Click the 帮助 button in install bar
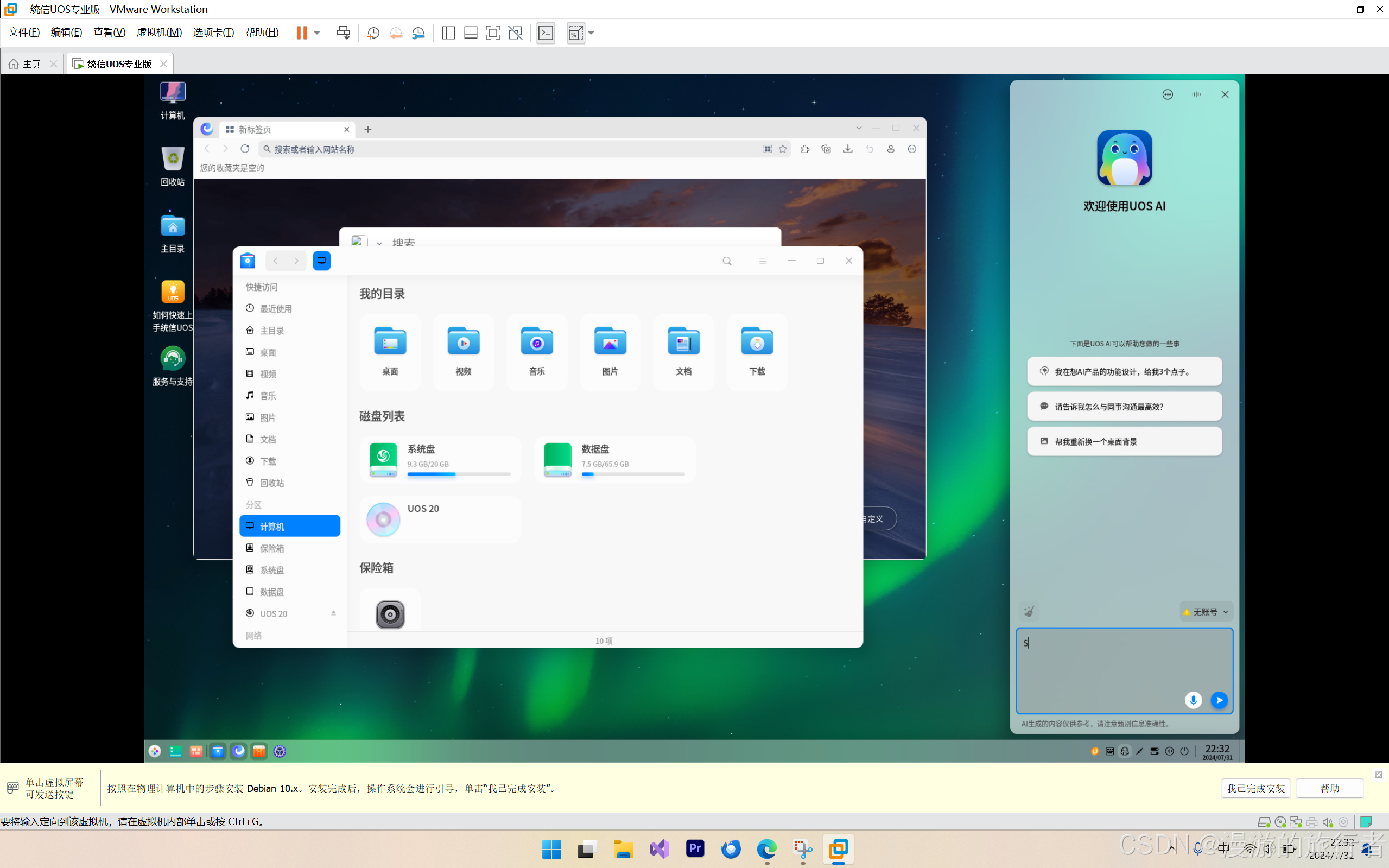Image resolution: width=1389 pixels, height=868 pixels. (1330, 788)
